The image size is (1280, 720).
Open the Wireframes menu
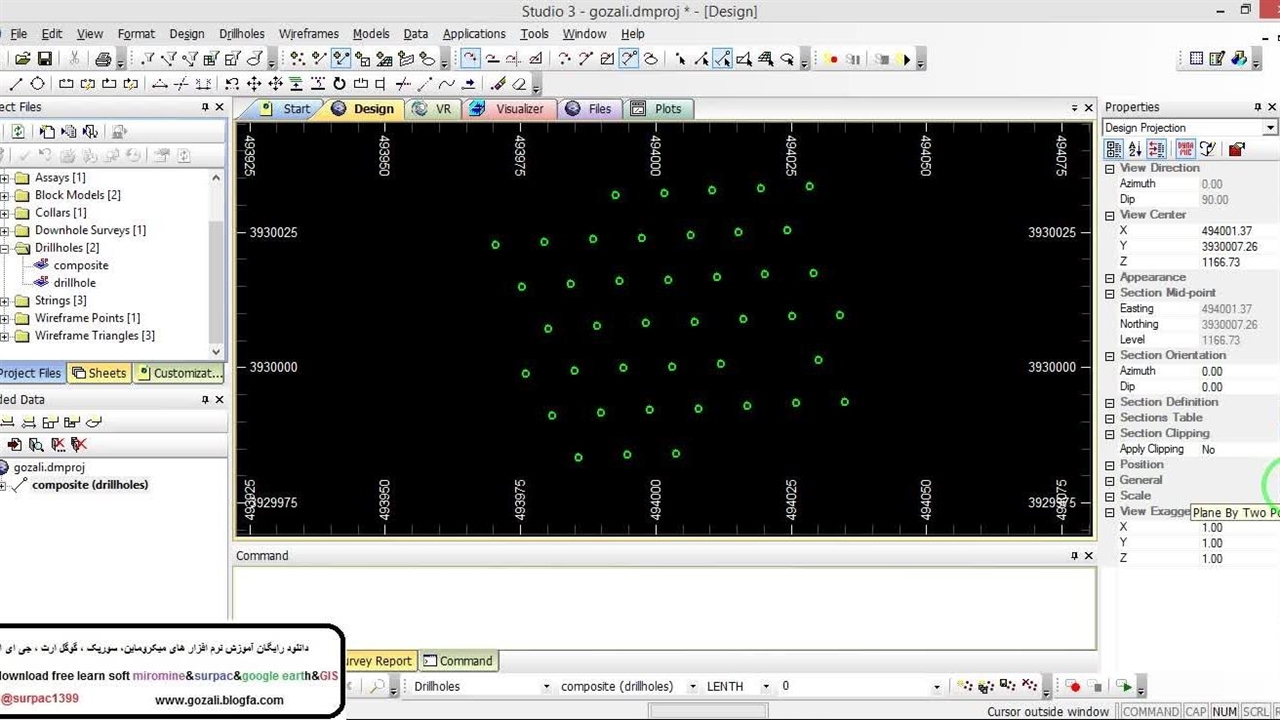[x=308, y=33]
